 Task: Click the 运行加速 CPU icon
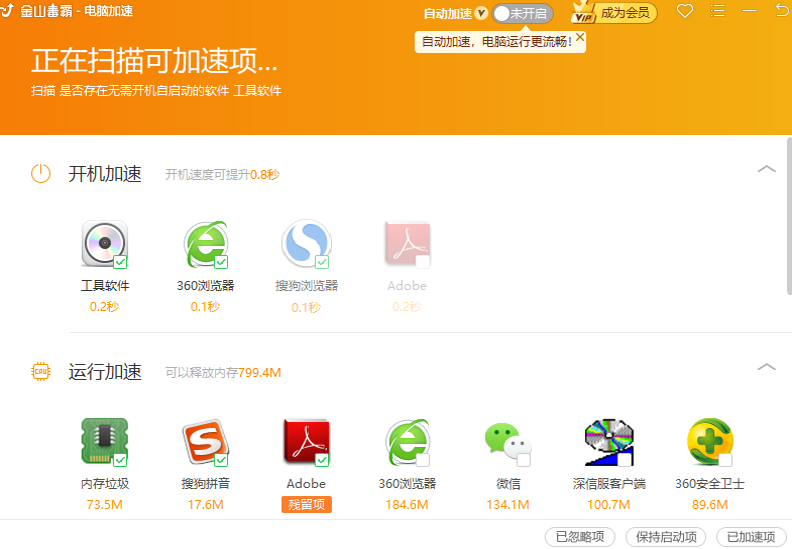[41, 372]
